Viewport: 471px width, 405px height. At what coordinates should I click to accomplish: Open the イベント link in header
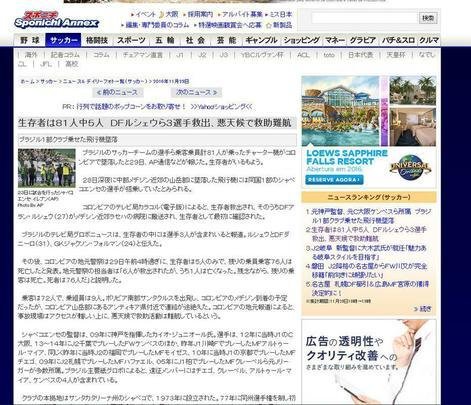145,15
